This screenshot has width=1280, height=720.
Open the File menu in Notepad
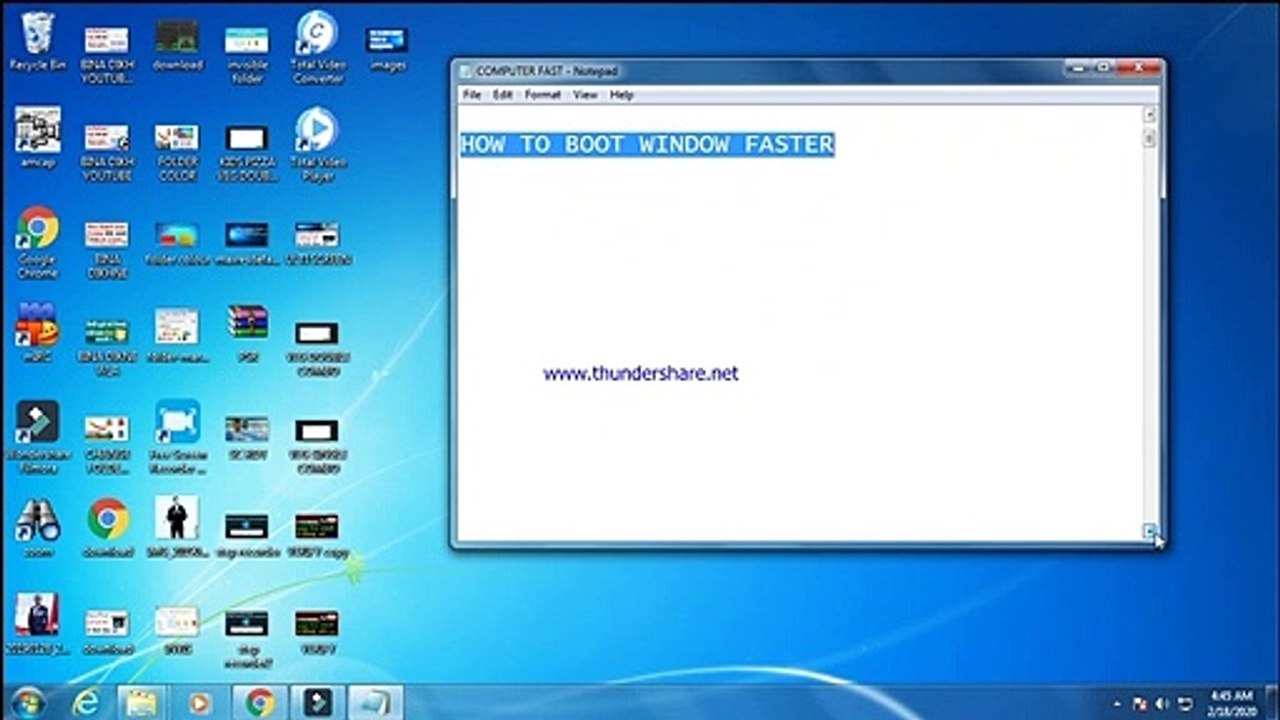(x=472, y=95)
